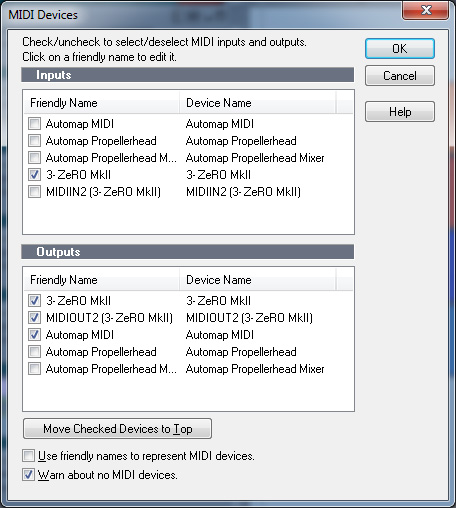Select MIDIIN2 (3- ZeRO MkII) device name cell
The image size is (456, 508).
pos(243,192)
